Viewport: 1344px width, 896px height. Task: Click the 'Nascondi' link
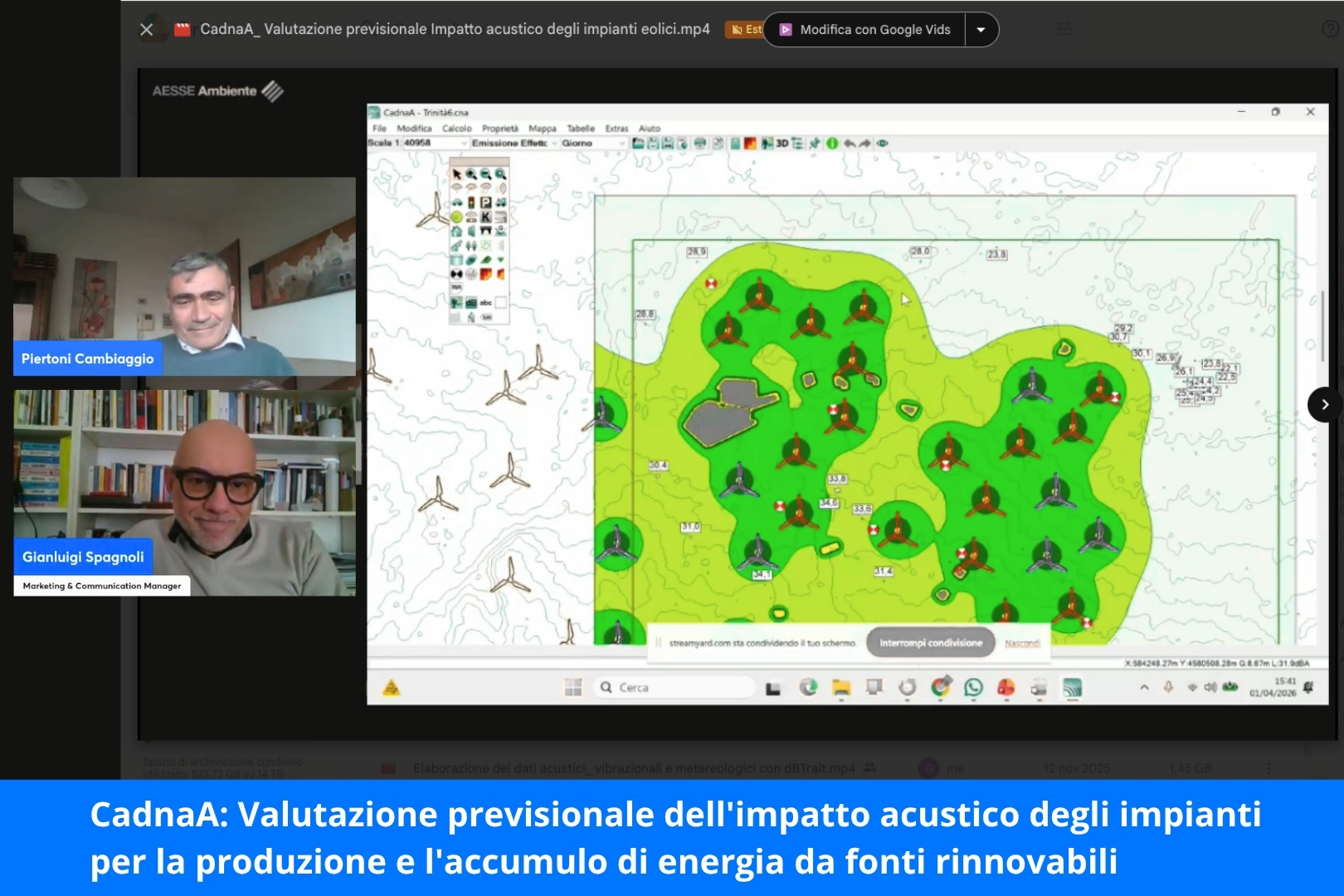[1022, 643]
